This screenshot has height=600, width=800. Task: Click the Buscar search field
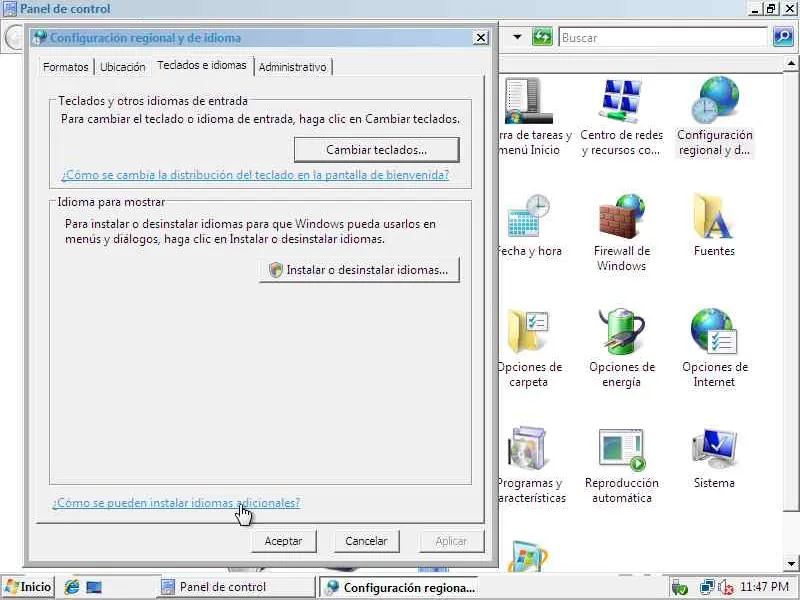click(x=663, y=37)
